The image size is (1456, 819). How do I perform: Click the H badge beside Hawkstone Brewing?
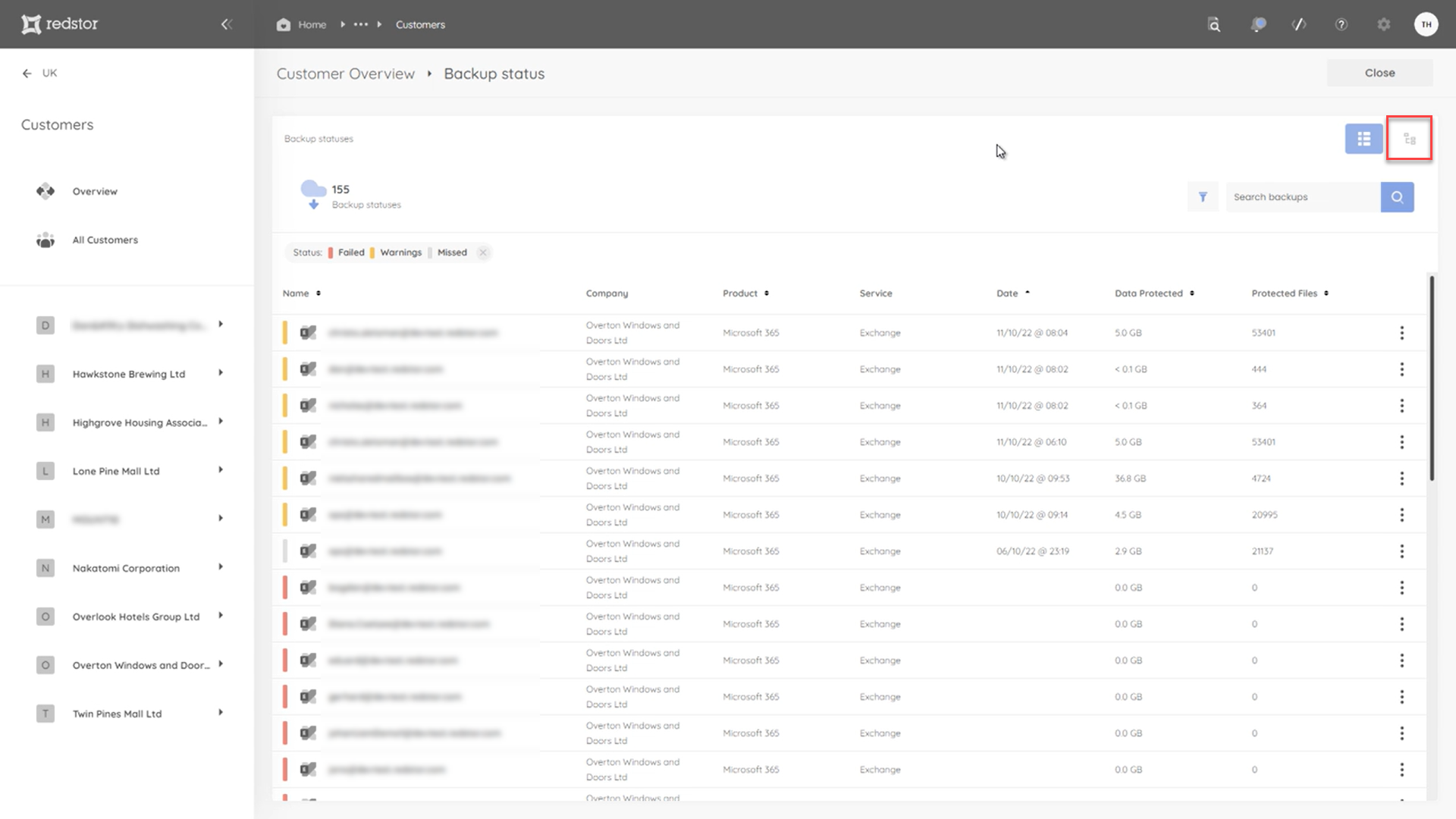pos(45,374)
